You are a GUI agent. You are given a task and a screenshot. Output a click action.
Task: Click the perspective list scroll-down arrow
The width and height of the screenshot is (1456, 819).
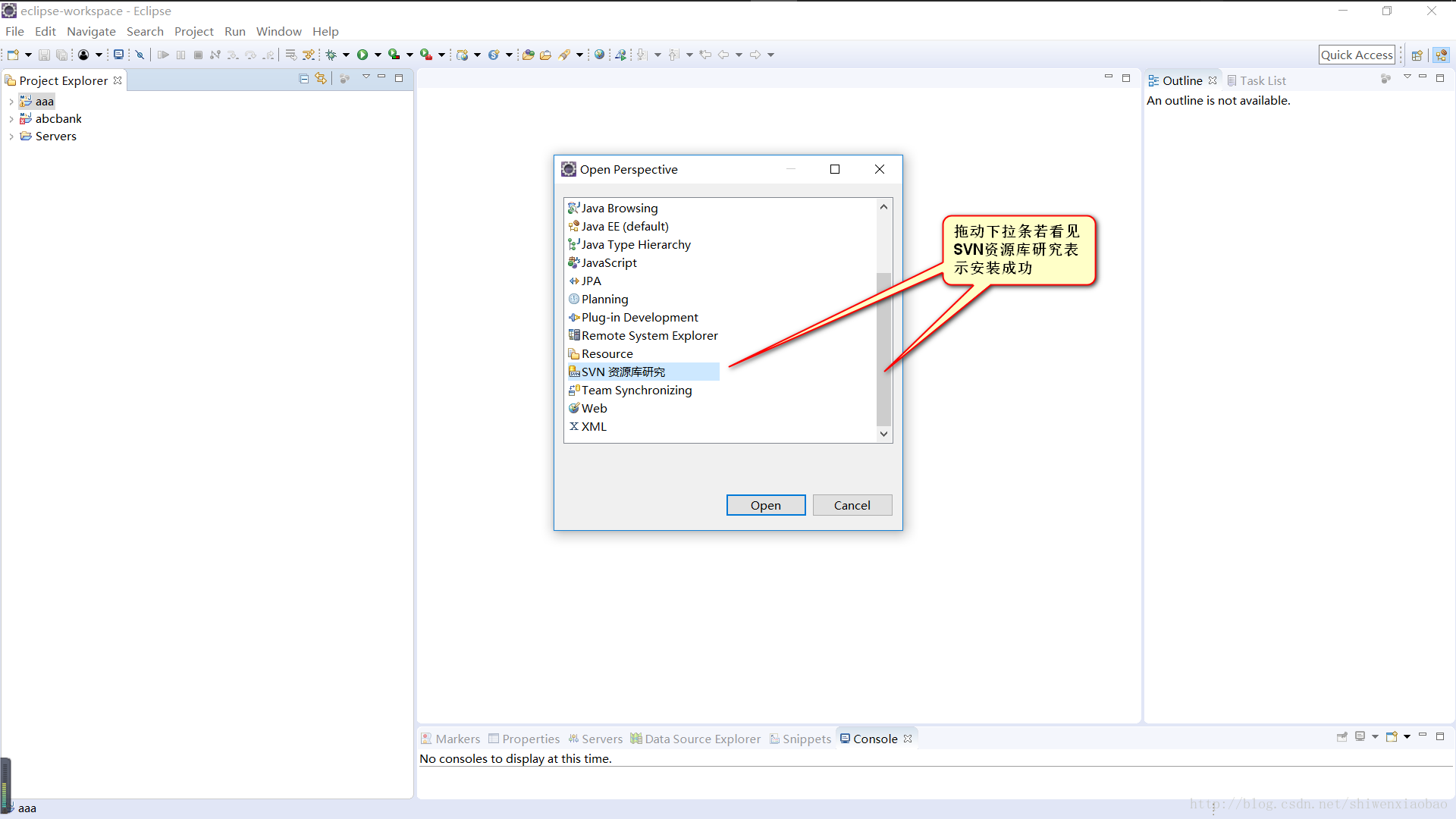[x=883, y=434]
